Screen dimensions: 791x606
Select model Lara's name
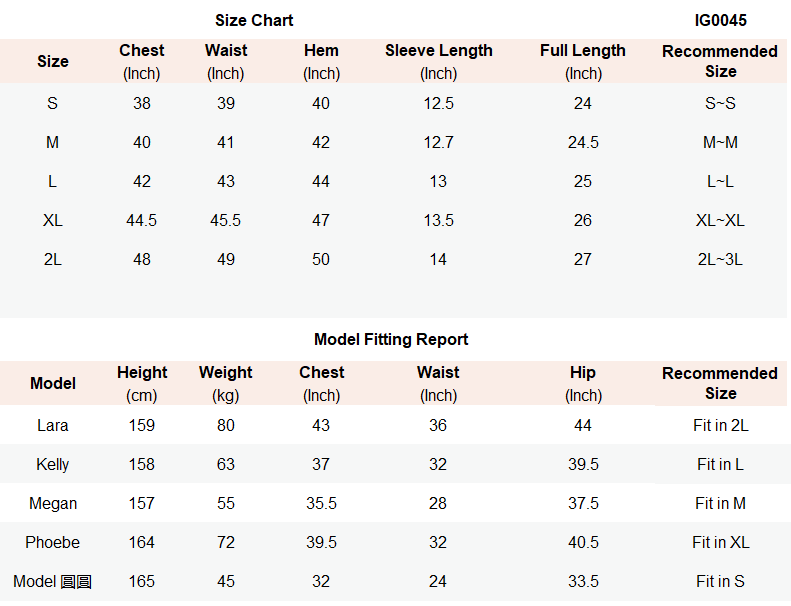[52, 425]
